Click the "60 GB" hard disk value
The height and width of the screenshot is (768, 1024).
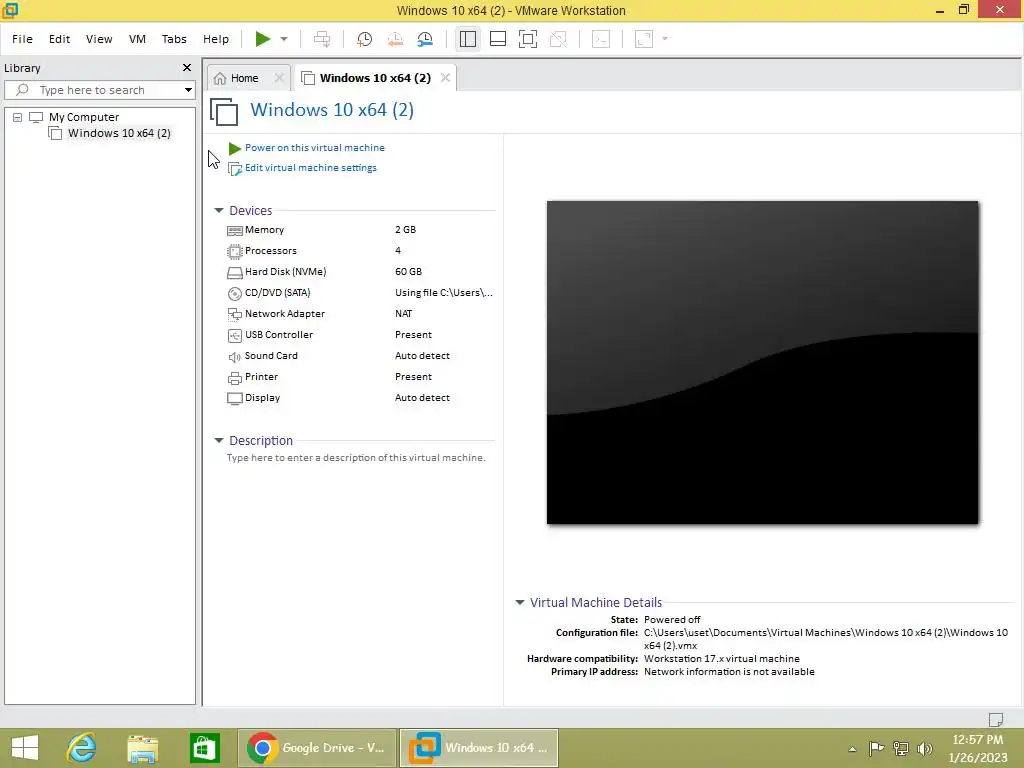click(408, 272)
